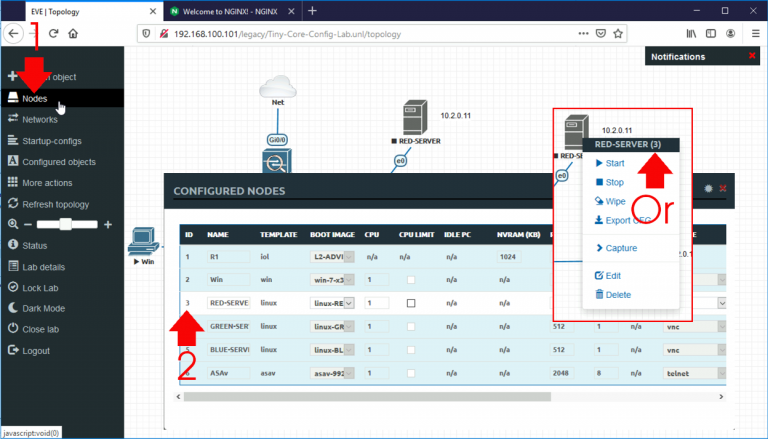Click the address bar URL

pos(288,34)
